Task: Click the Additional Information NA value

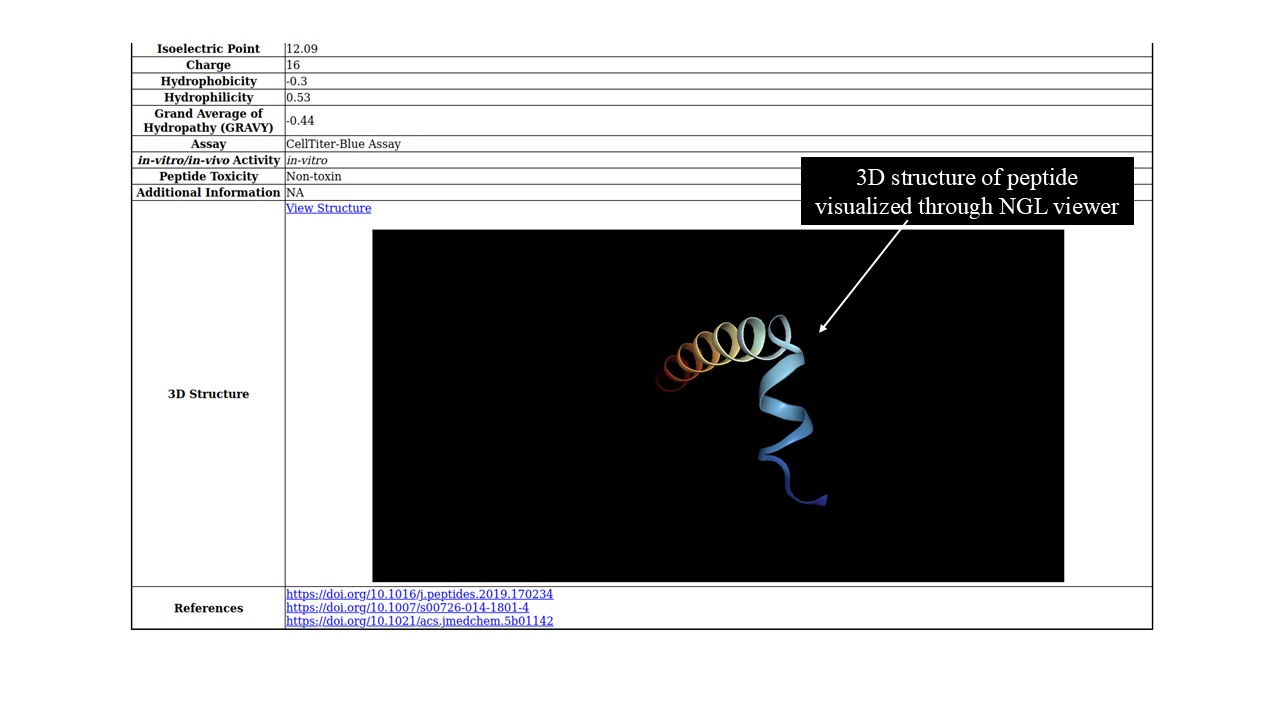Action: (294, 192)
